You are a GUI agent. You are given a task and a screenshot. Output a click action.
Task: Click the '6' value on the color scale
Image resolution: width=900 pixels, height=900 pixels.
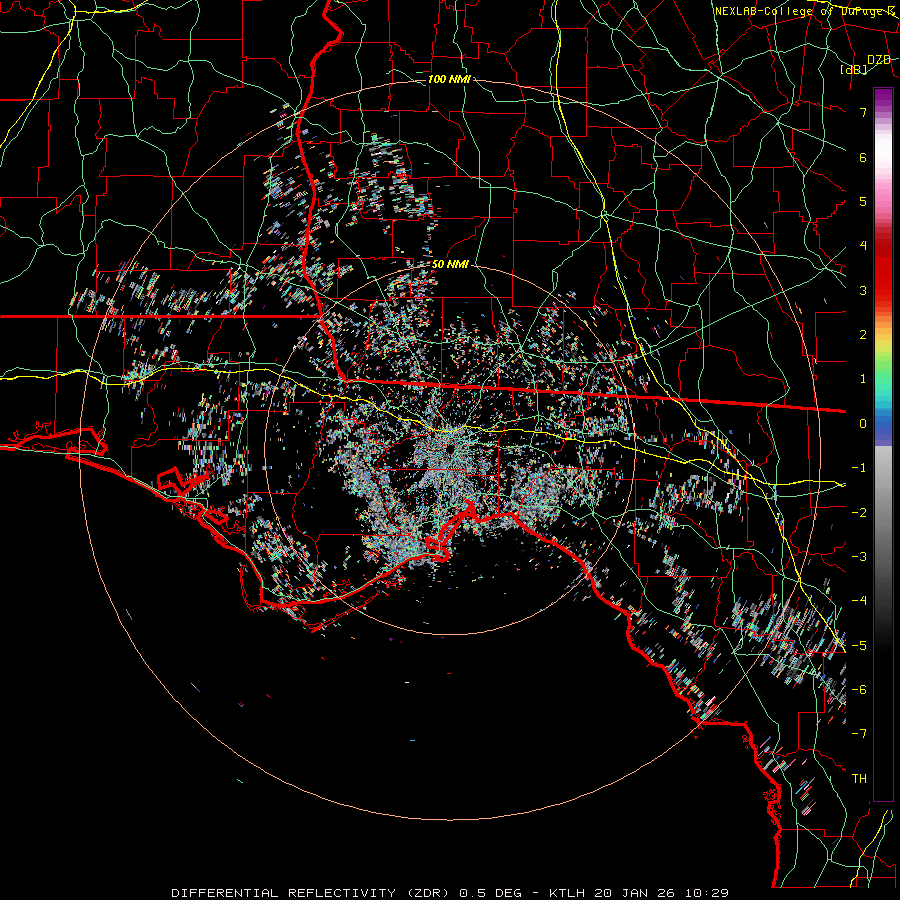tap(863, 157)
